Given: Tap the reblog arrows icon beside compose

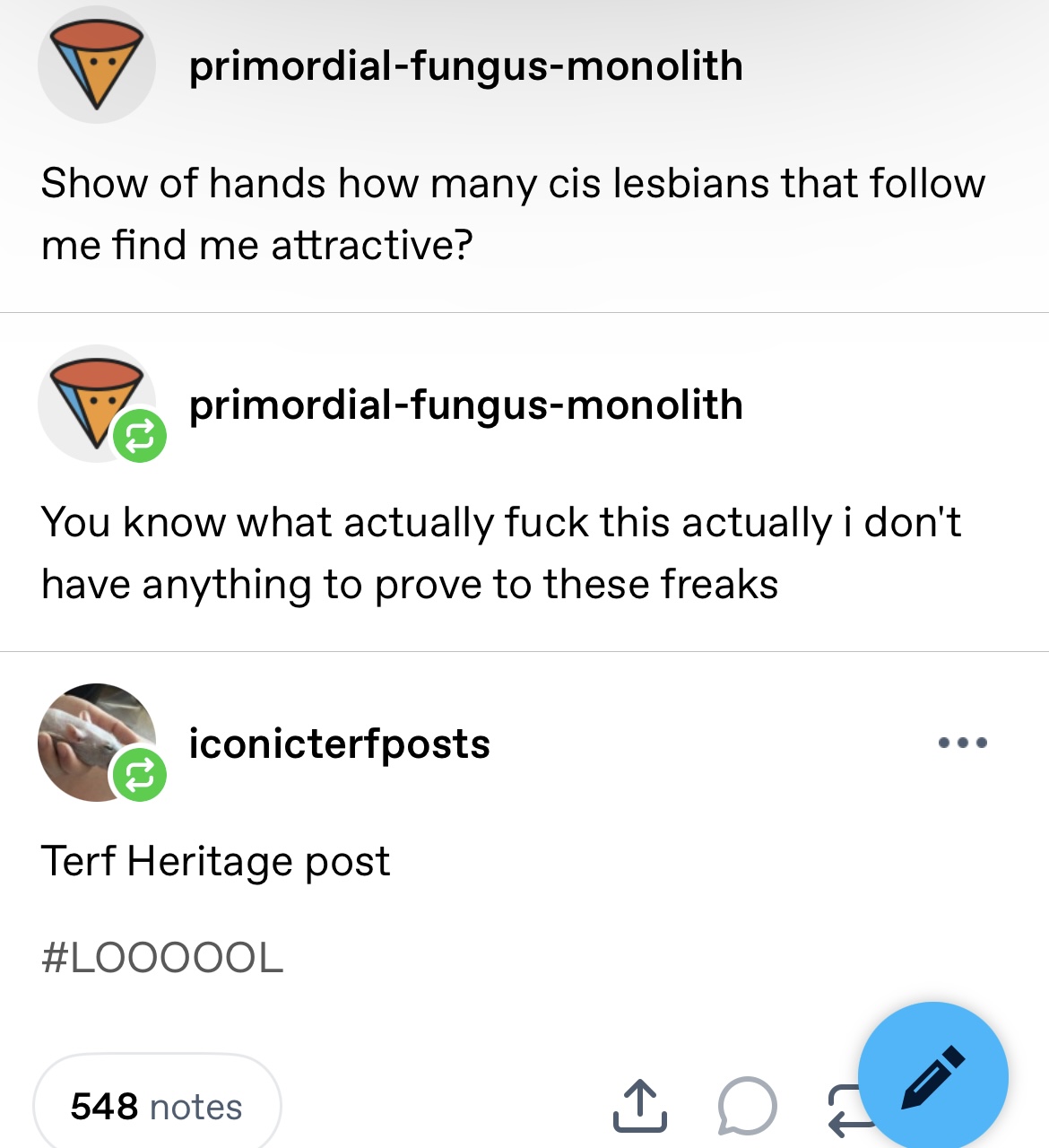Looking at the screenshot, I should (847, 1110).
